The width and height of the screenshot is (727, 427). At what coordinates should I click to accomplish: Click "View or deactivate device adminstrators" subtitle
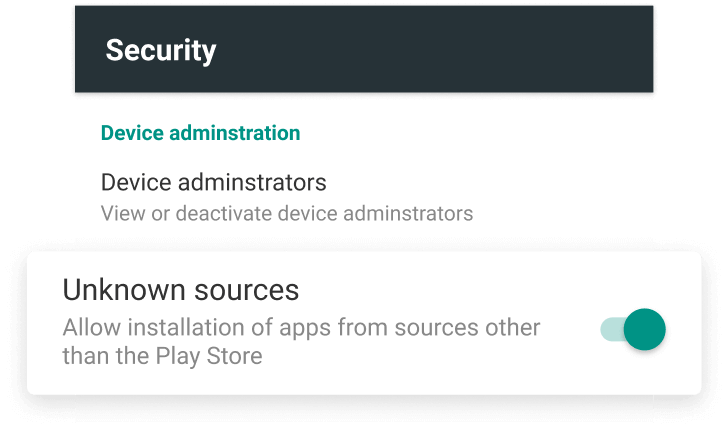(287, 213)
